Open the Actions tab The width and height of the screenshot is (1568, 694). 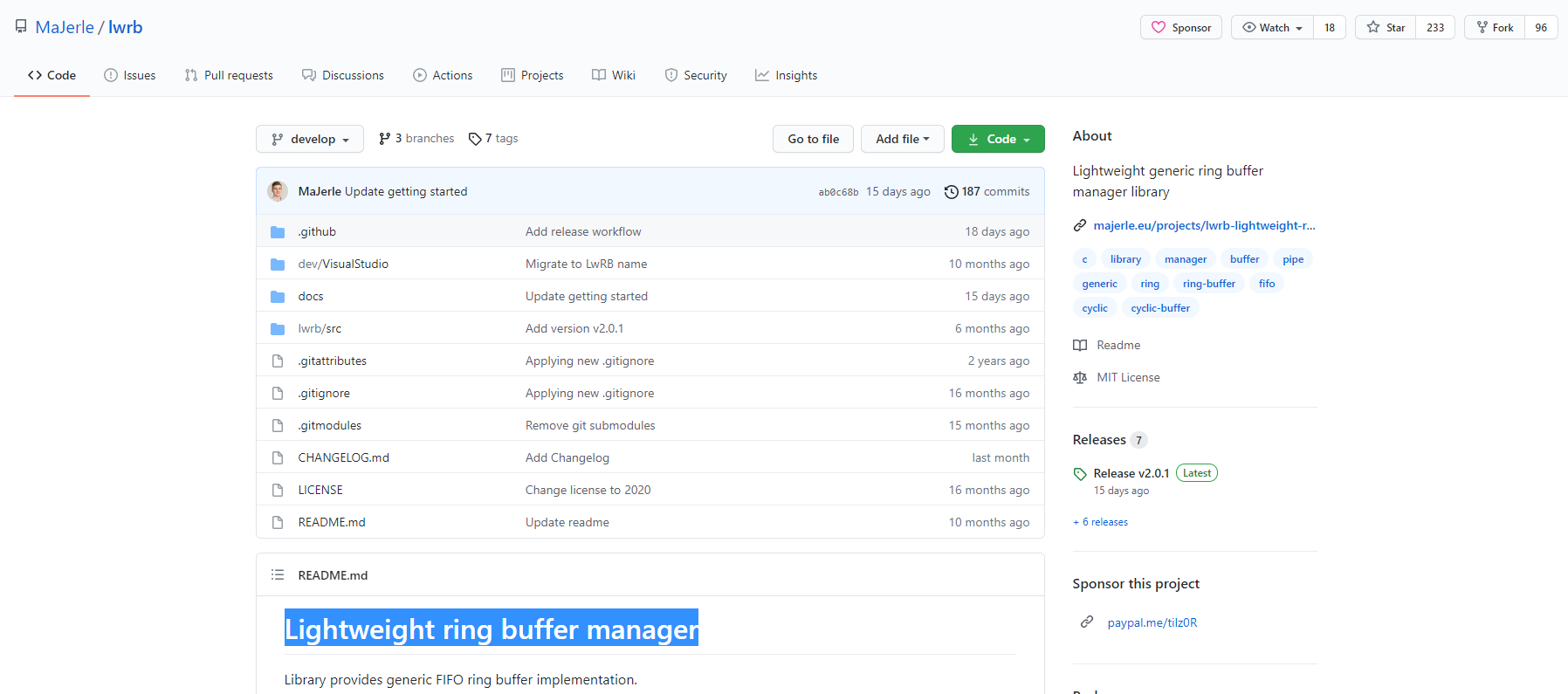(443, 75)
